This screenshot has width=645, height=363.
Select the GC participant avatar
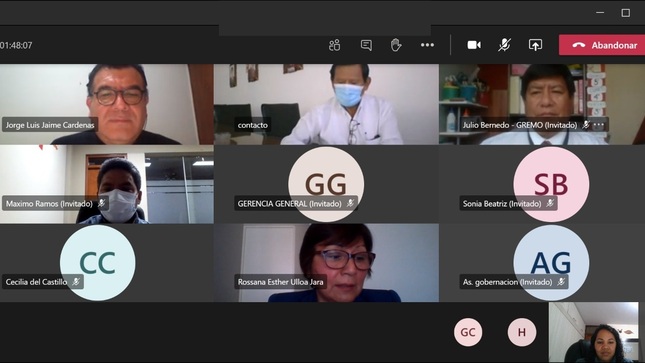pos(468,332)
